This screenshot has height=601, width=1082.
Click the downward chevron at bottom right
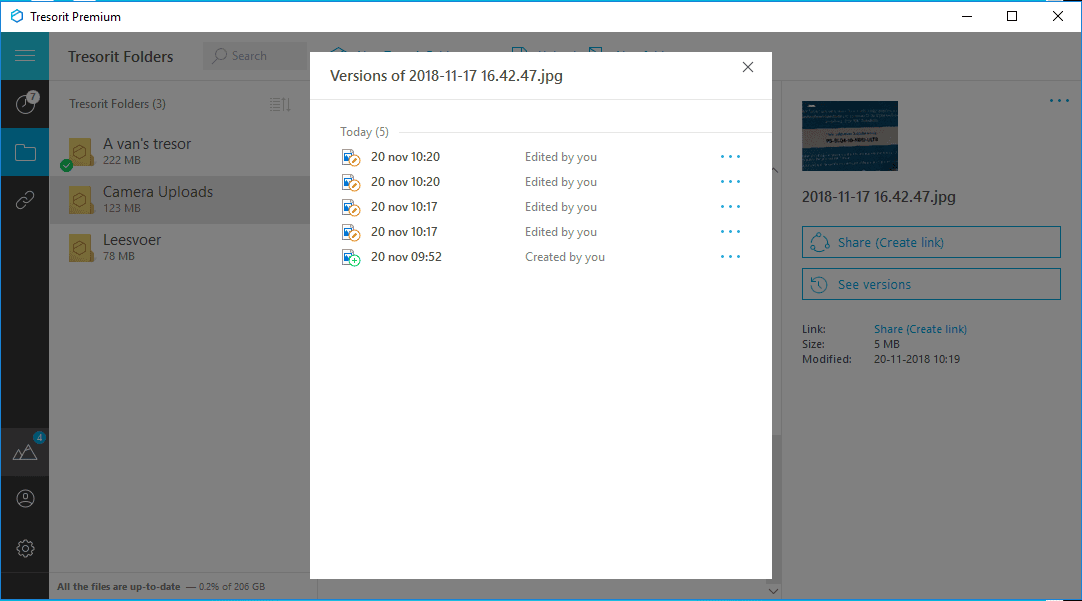[x=773, y=590]
